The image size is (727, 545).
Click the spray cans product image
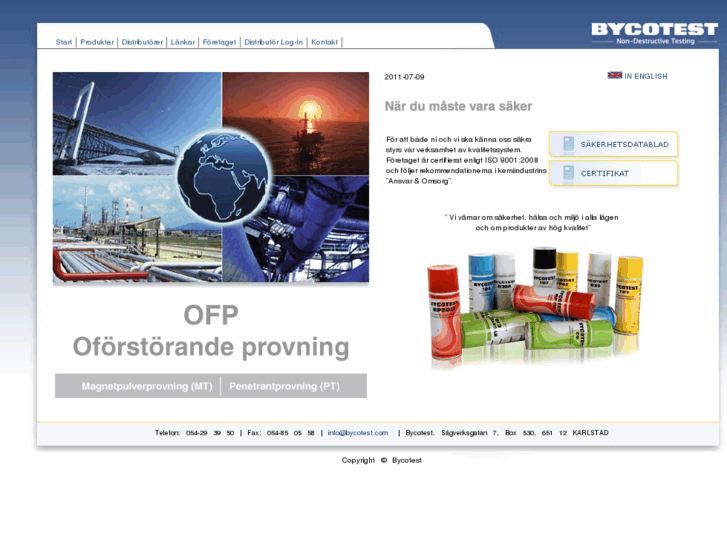click(x=535, y=308)
